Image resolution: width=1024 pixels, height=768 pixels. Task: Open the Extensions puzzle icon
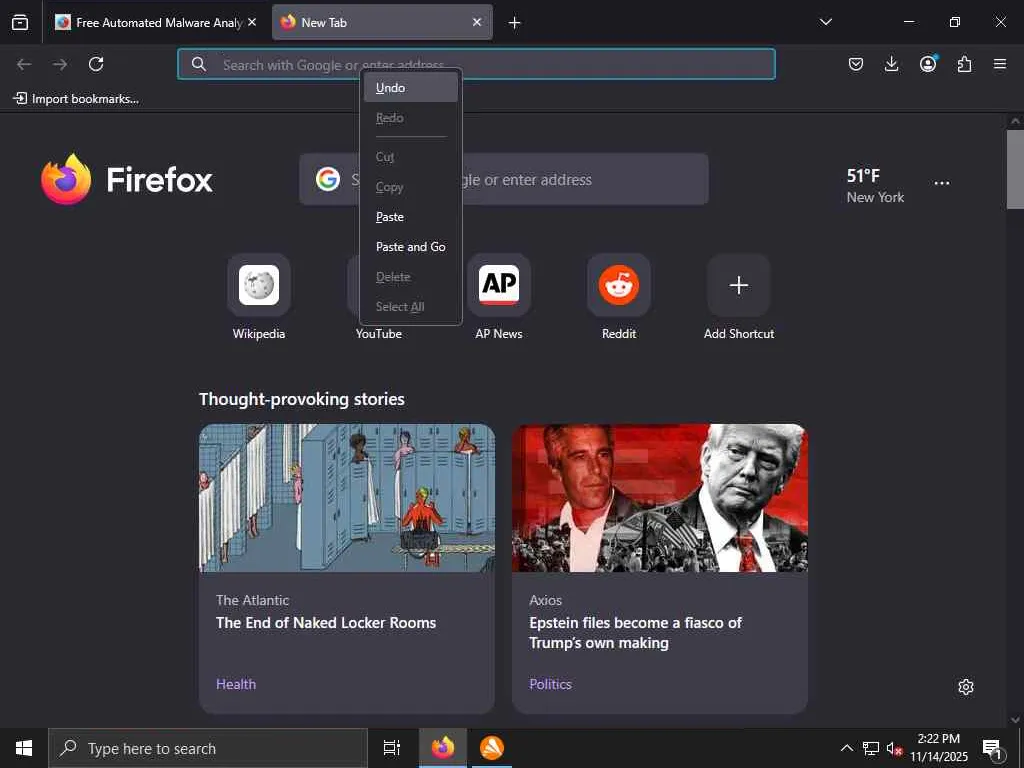pyautogui.click(x=964, y=64)
